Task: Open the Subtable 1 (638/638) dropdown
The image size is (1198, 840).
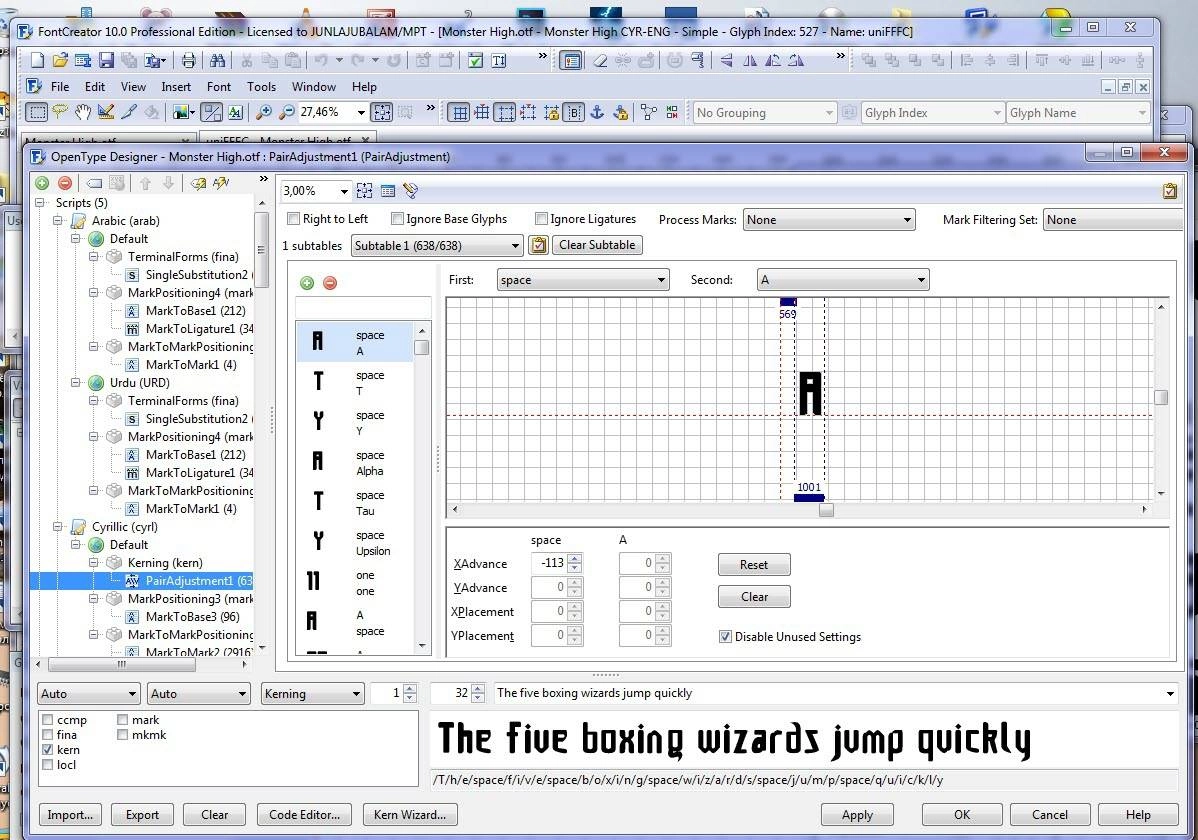Action: tap(436, 245)
